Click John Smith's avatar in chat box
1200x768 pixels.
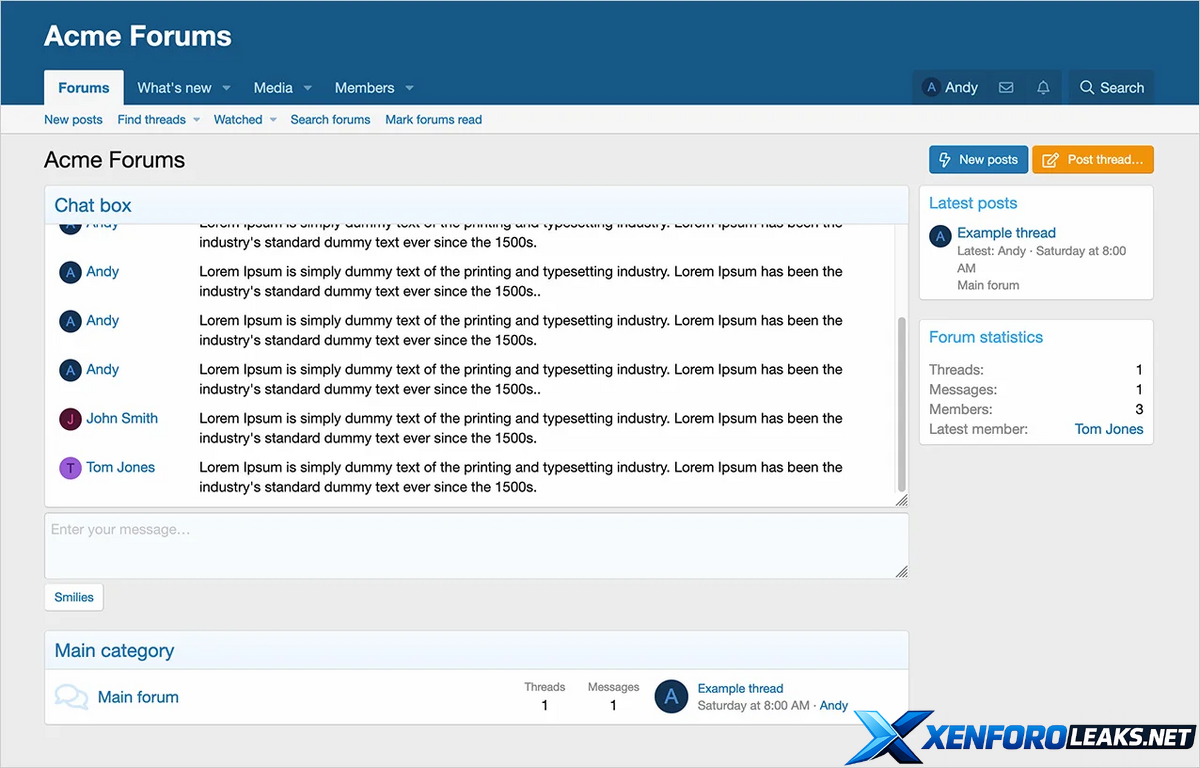click(70, 419)
